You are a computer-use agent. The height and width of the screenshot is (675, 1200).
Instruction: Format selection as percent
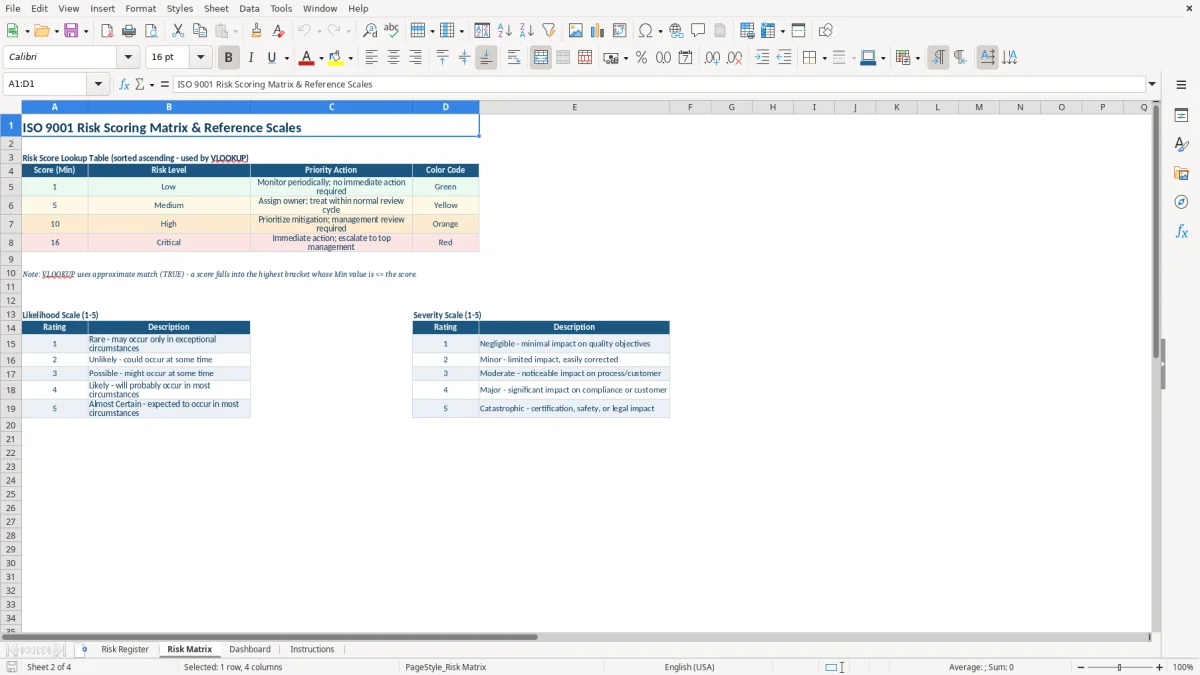pos(641,58)
